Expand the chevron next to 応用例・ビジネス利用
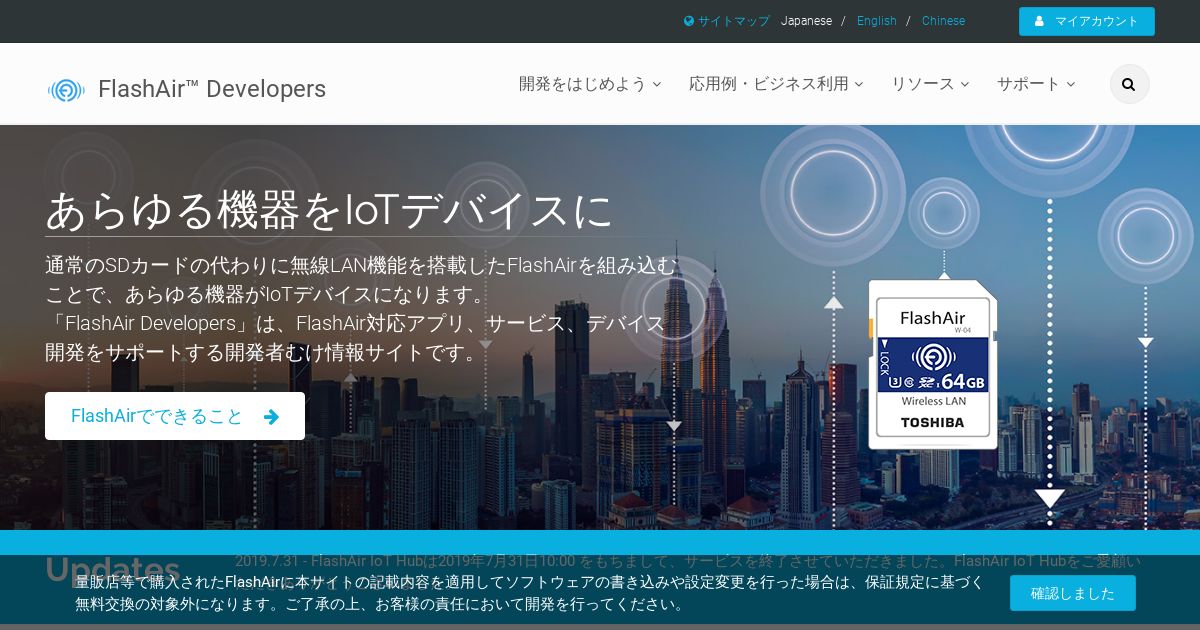This screenshot has height=630, width=1200. (x=859, y=85)
